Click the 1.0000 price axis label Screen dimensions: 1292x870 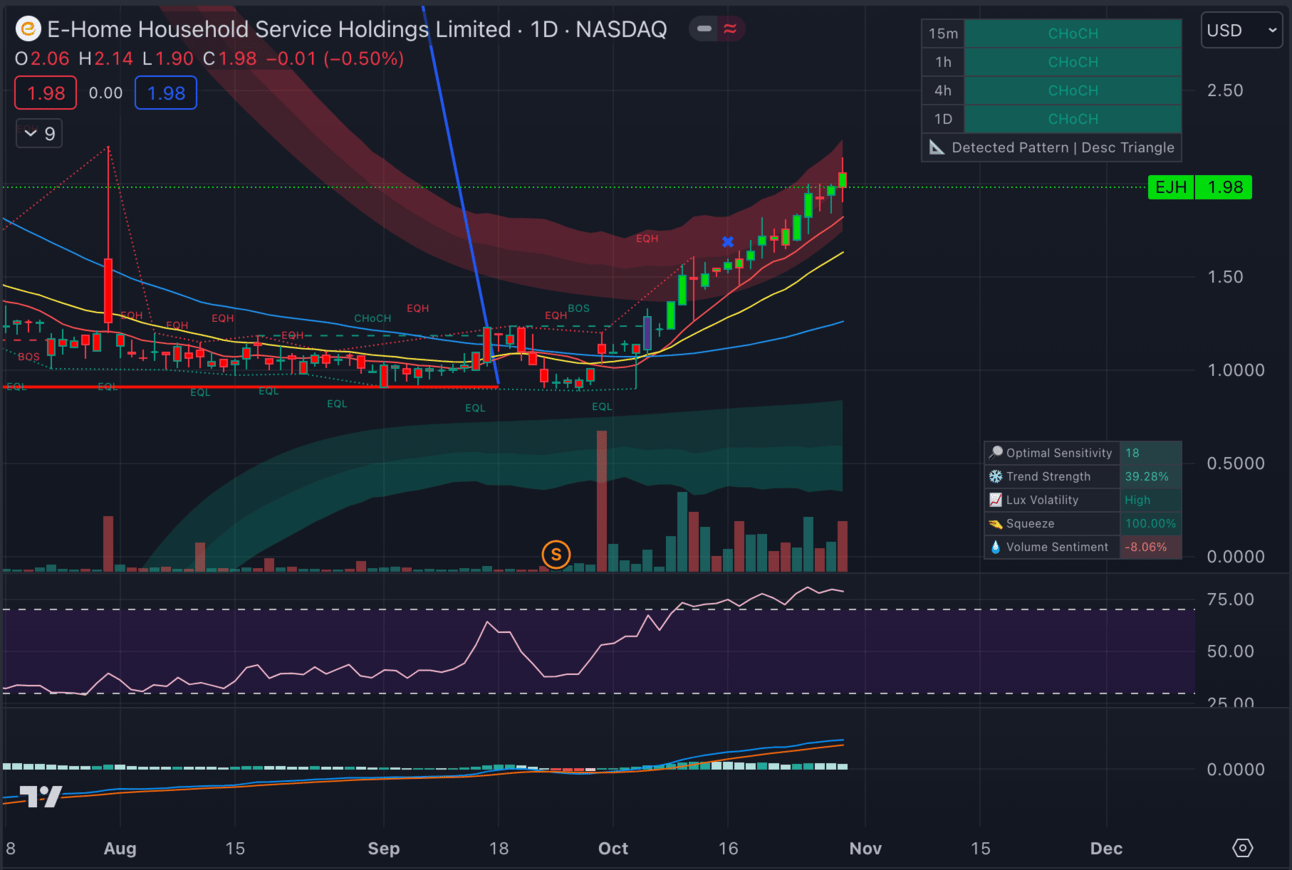point(1236,370)
